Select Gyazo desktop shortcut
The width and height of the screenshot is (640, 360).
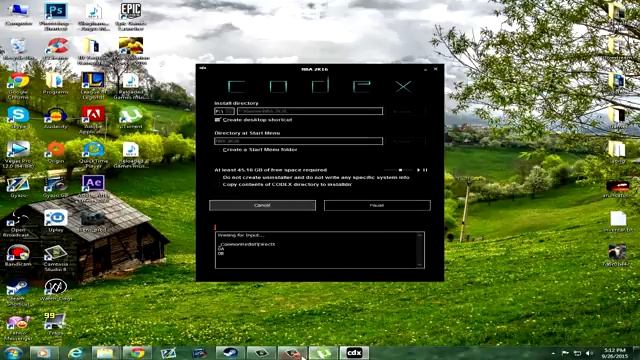[x=18, y=187]
